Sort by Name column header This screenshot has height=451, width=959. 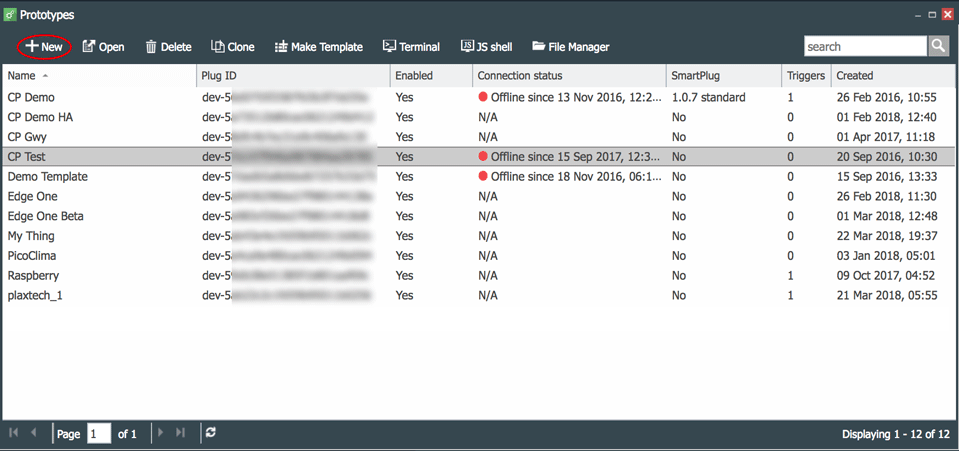point(98,76)
